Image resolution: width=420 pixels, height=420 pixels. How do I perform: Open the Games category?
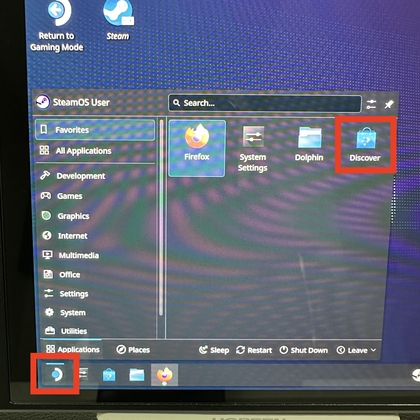click(x=62, y=196)
